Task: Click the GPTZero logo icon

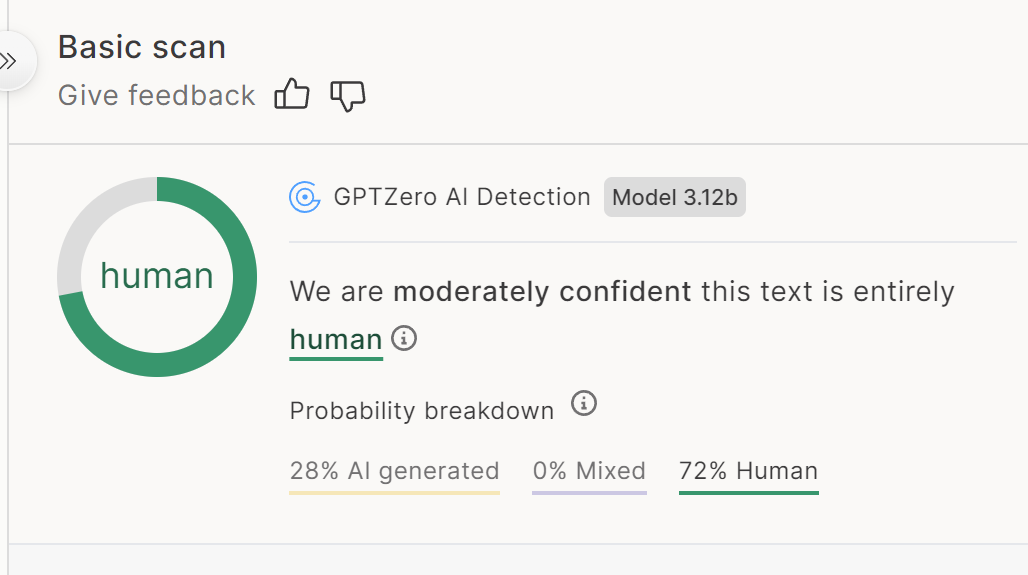Action: [x=304, y=197]
